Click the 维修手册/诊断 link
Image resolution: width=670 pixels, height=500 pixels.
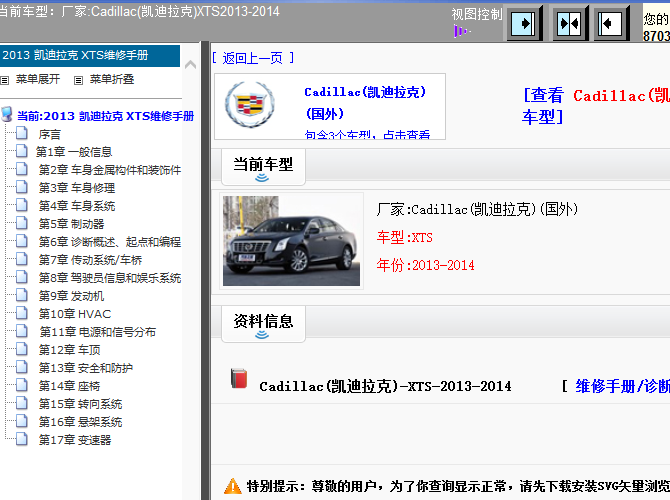click(x=622, y=386)
